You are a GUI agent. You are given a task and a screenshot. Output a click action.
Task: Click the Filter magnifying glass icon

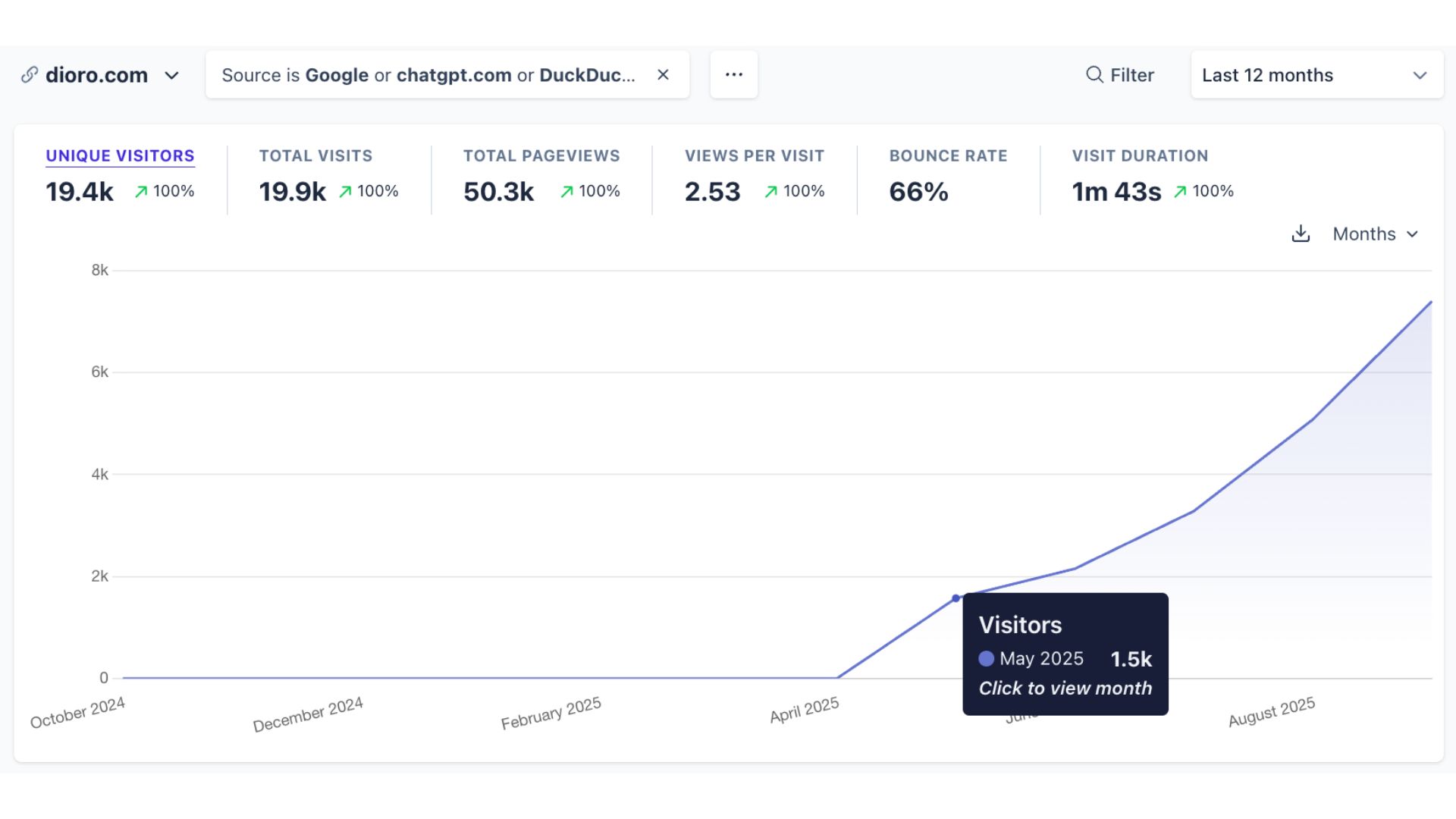click(1094, 74)
